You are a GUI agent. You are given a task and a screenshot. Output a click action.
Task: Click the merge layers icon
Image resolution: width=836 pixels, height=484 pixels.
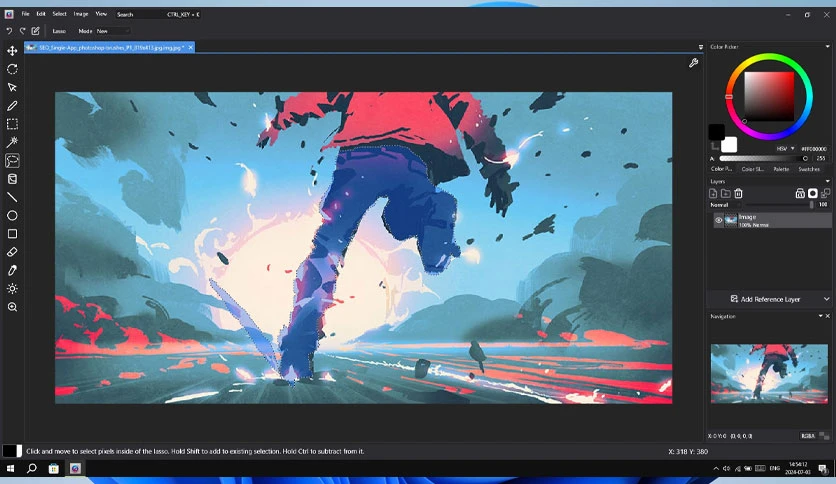pyautogui.click(x=825, y=193)
